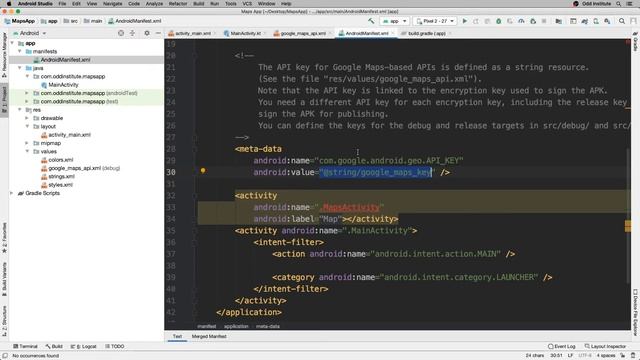
Task: Switch to the Merged Manifest tab
Action: (x=209, y=336)
